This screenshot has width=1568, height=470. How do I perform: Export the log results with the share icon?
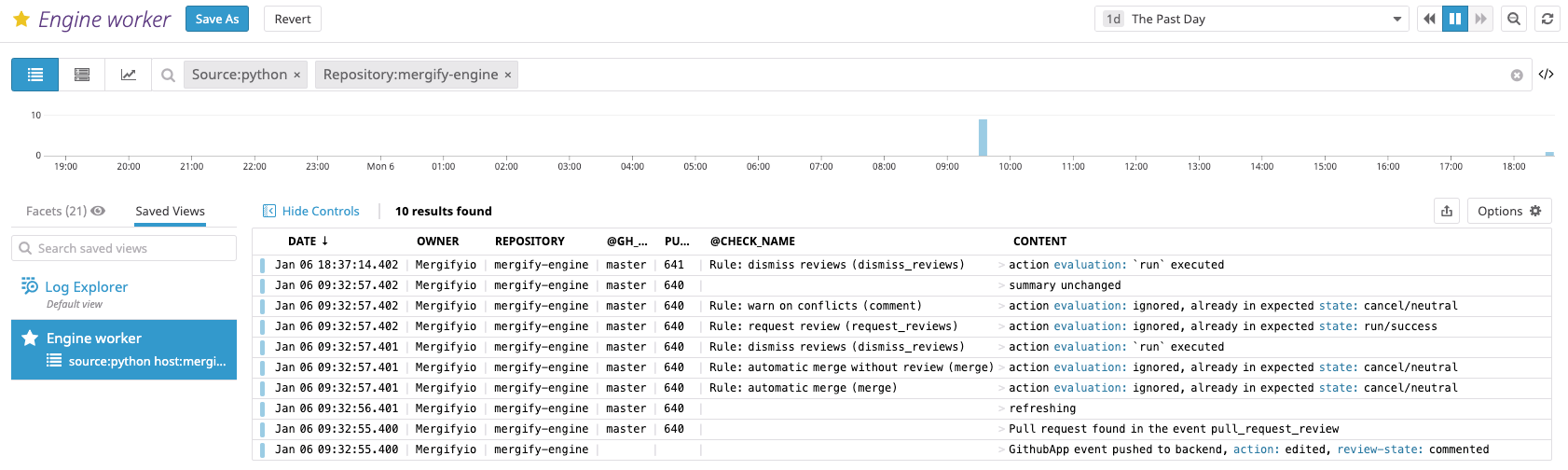[1447, 211]
